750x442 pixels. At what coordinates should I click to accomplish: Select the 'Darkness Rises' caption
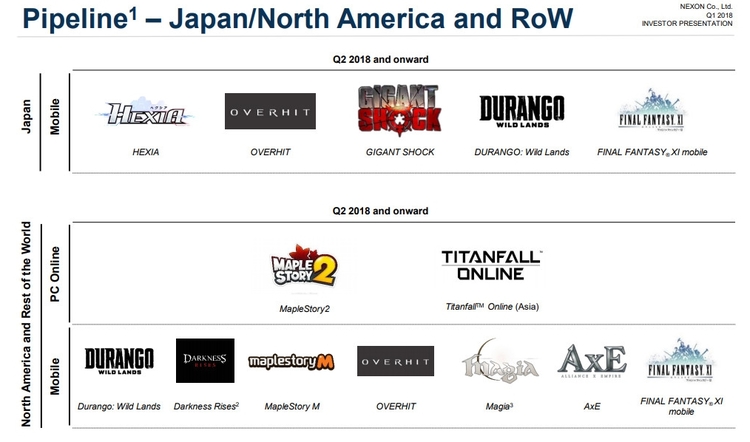coord(206,407)
